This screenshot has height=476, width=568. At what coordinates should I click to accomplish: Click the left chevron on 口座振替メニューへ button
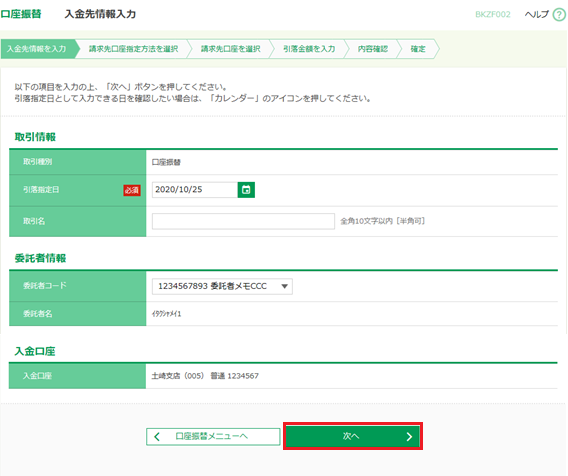pyautogui.click(x=157, y=437)
